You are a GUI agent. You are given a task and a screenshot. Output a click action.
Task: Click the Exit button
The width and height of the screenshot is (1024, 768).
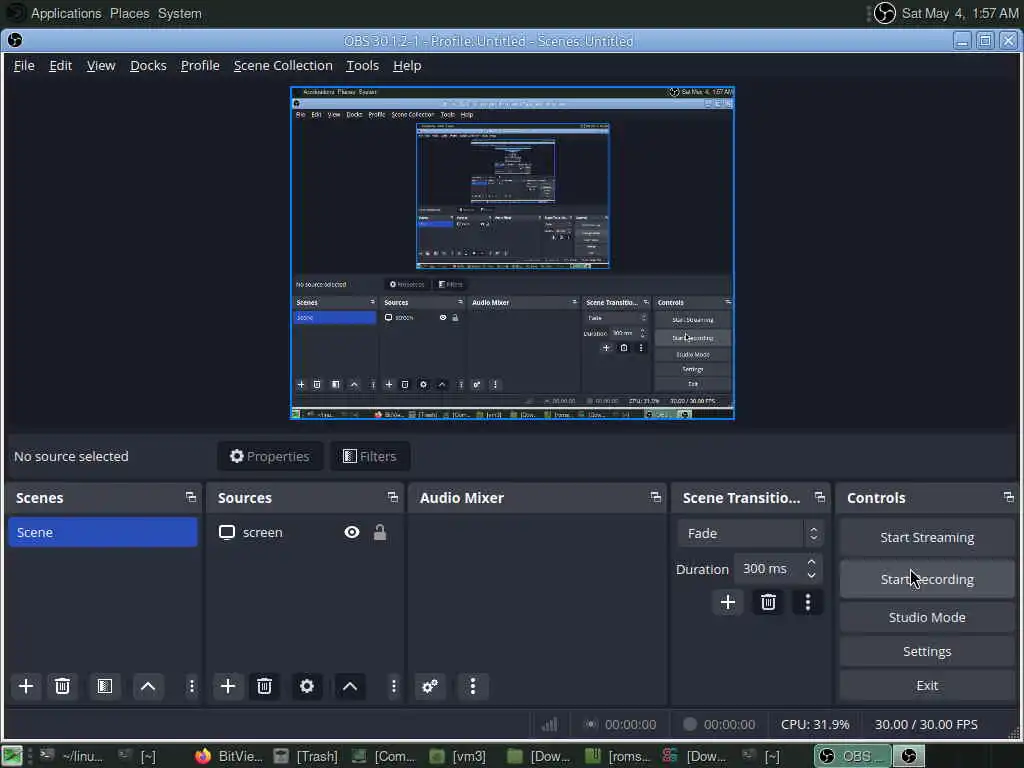[x=927, y=685]
